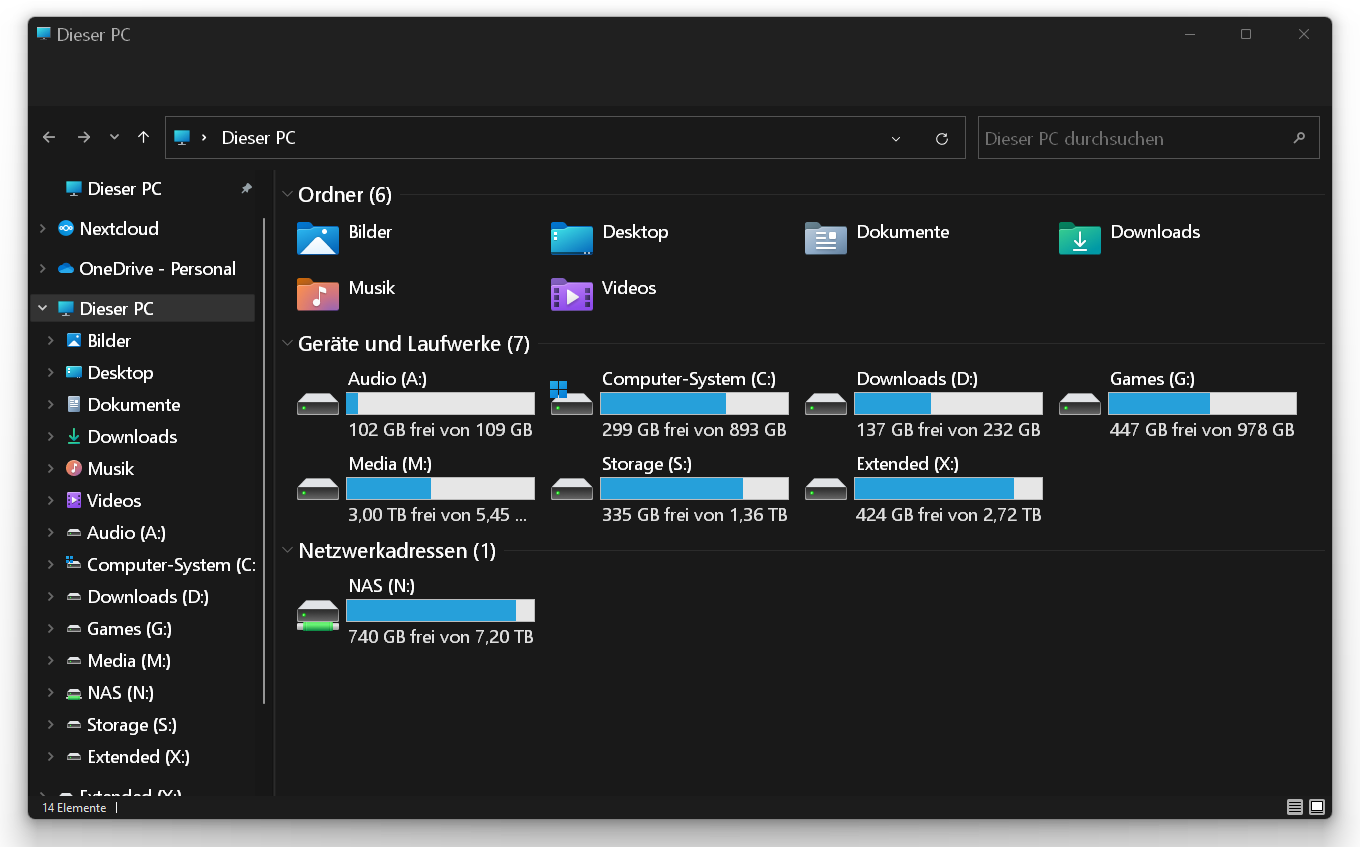
Task: Collapse the Ordner (6) group
Action: 287,195
